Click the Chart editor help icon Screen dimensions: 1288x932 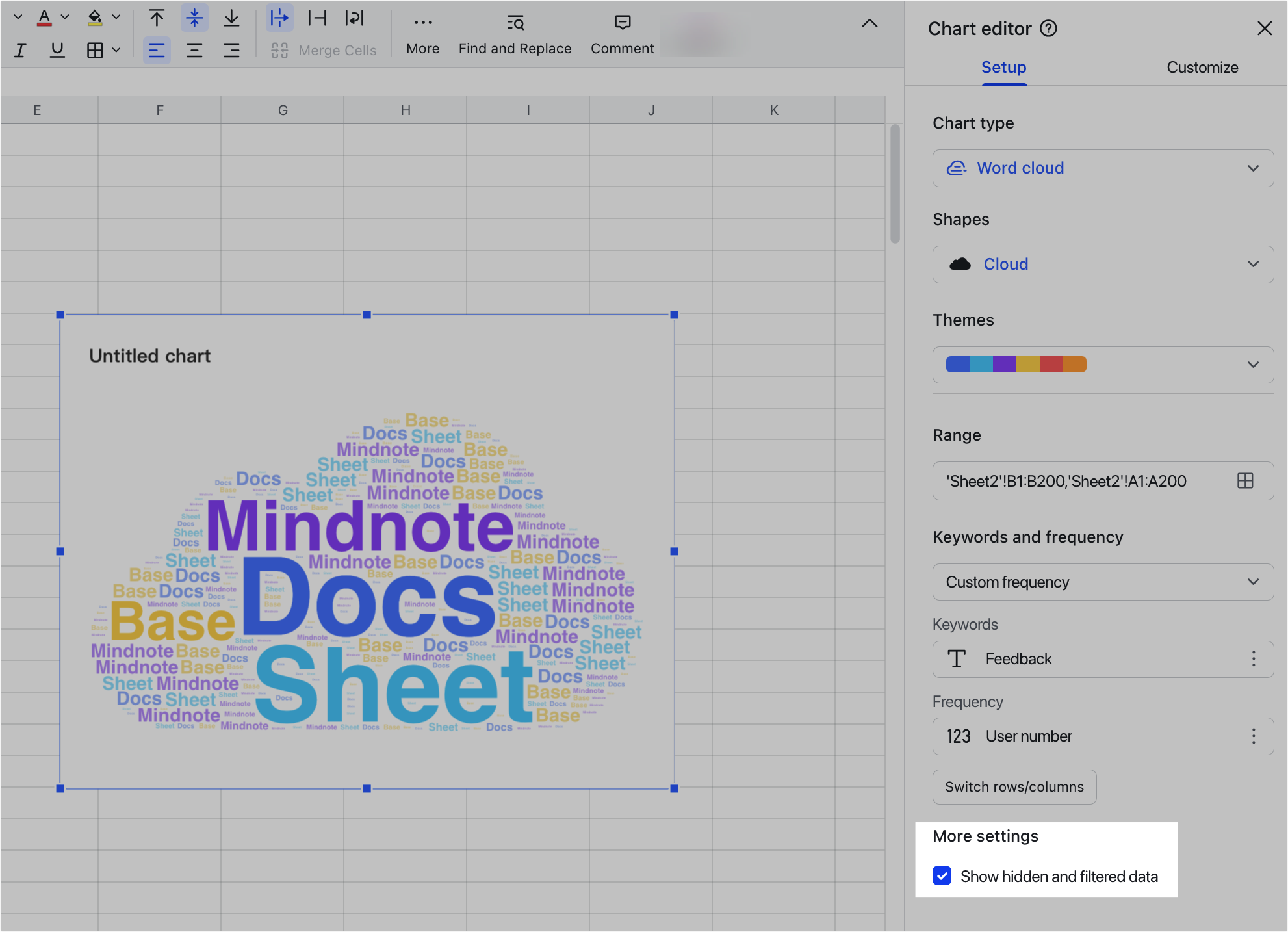[1049, 29]
